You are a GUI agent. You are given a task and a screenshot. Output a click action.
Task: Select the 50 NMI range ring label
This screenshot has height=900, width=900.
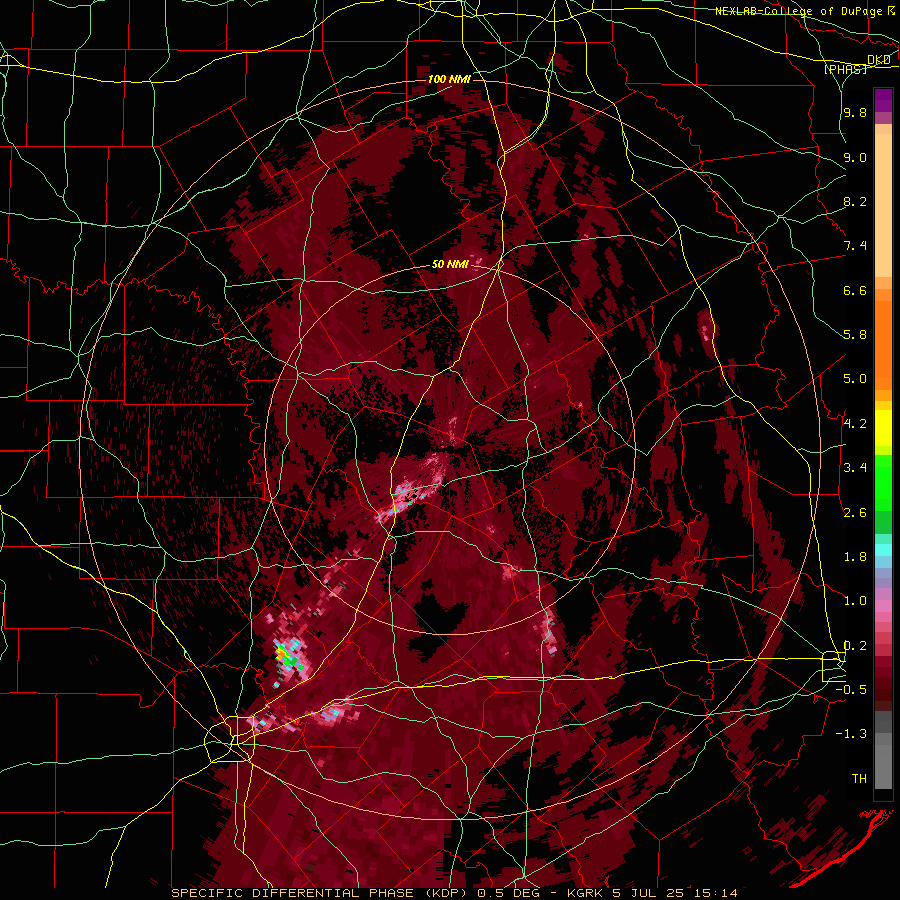pyautogui.click(x=450, y=265)
